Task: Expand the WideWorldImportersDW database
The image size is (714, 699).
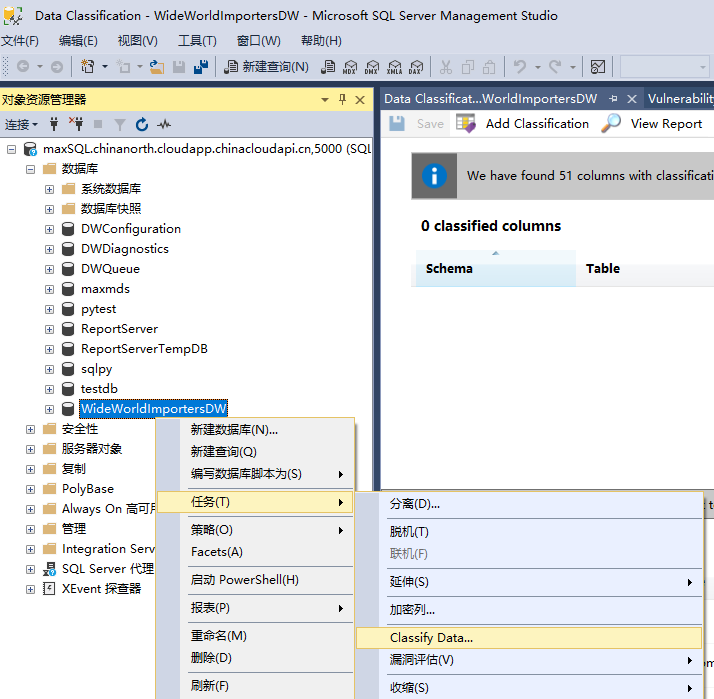Action: [x=50, y=409]
